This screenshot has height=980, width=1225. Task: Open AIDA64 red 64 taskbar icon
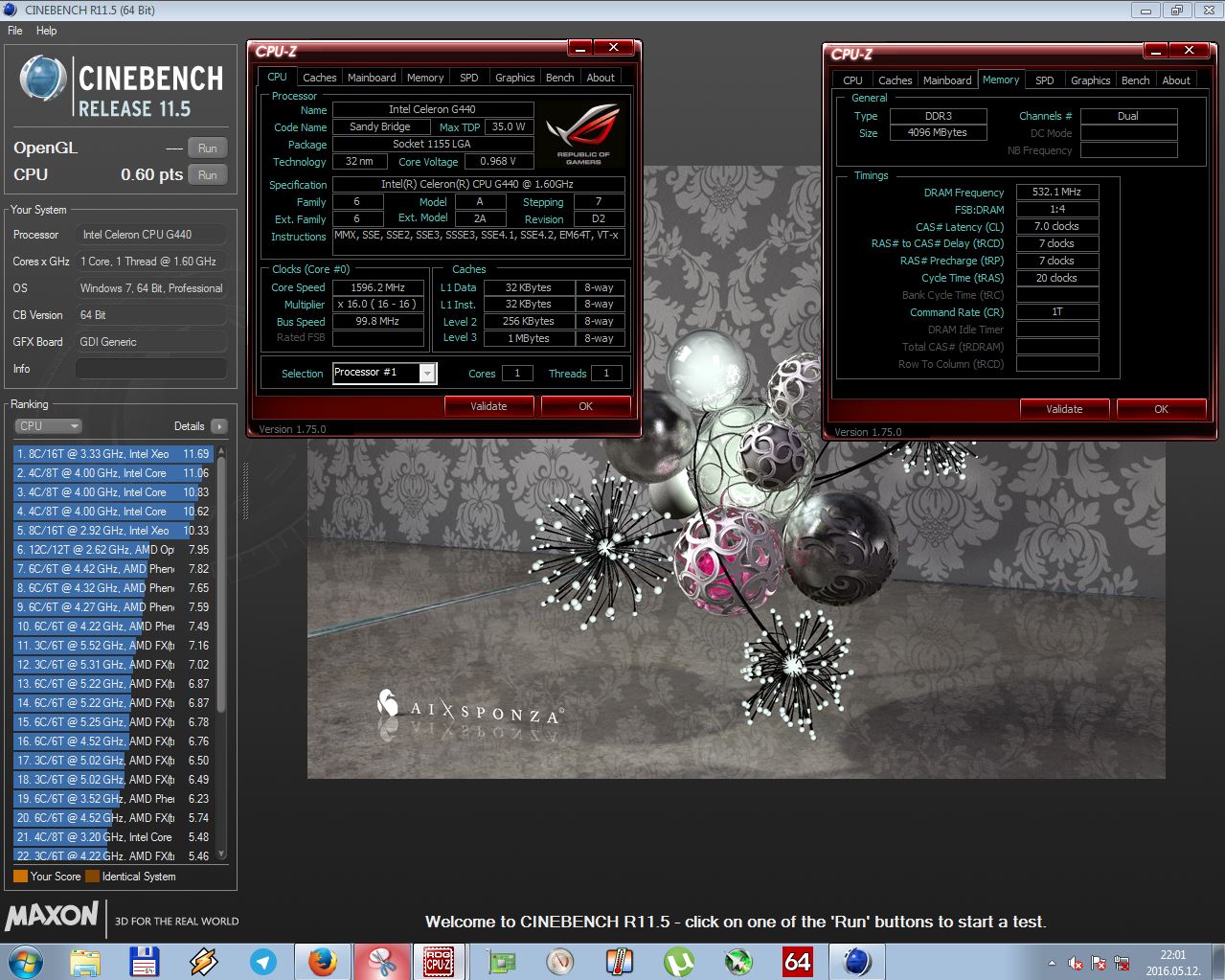click(x=797, y=962)
